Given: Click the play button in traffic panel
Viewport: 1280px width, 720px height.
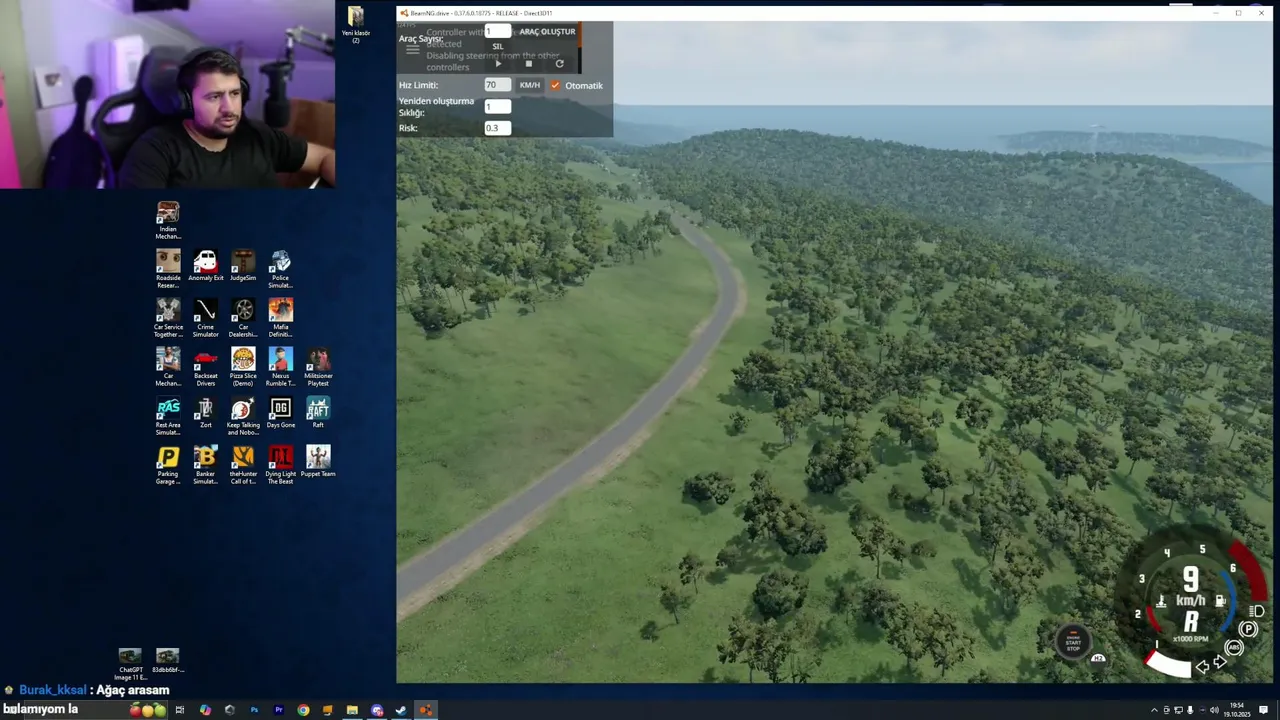Looking at the screenshot, I should point(498,64).
